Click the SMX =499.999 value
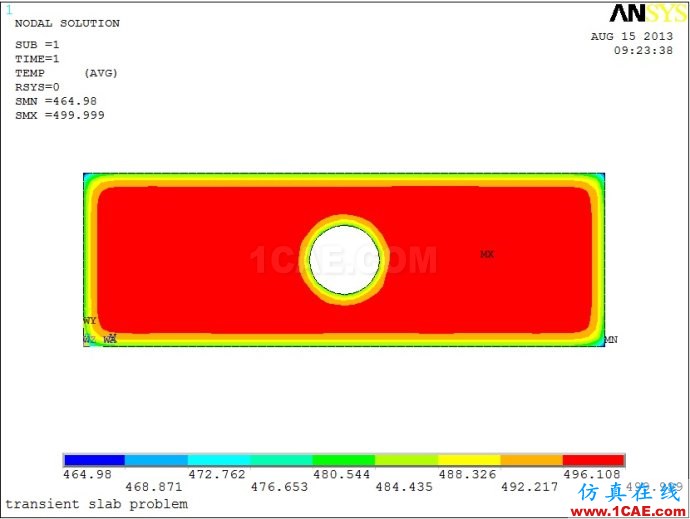The image size is (690, 519). point(60,115)
